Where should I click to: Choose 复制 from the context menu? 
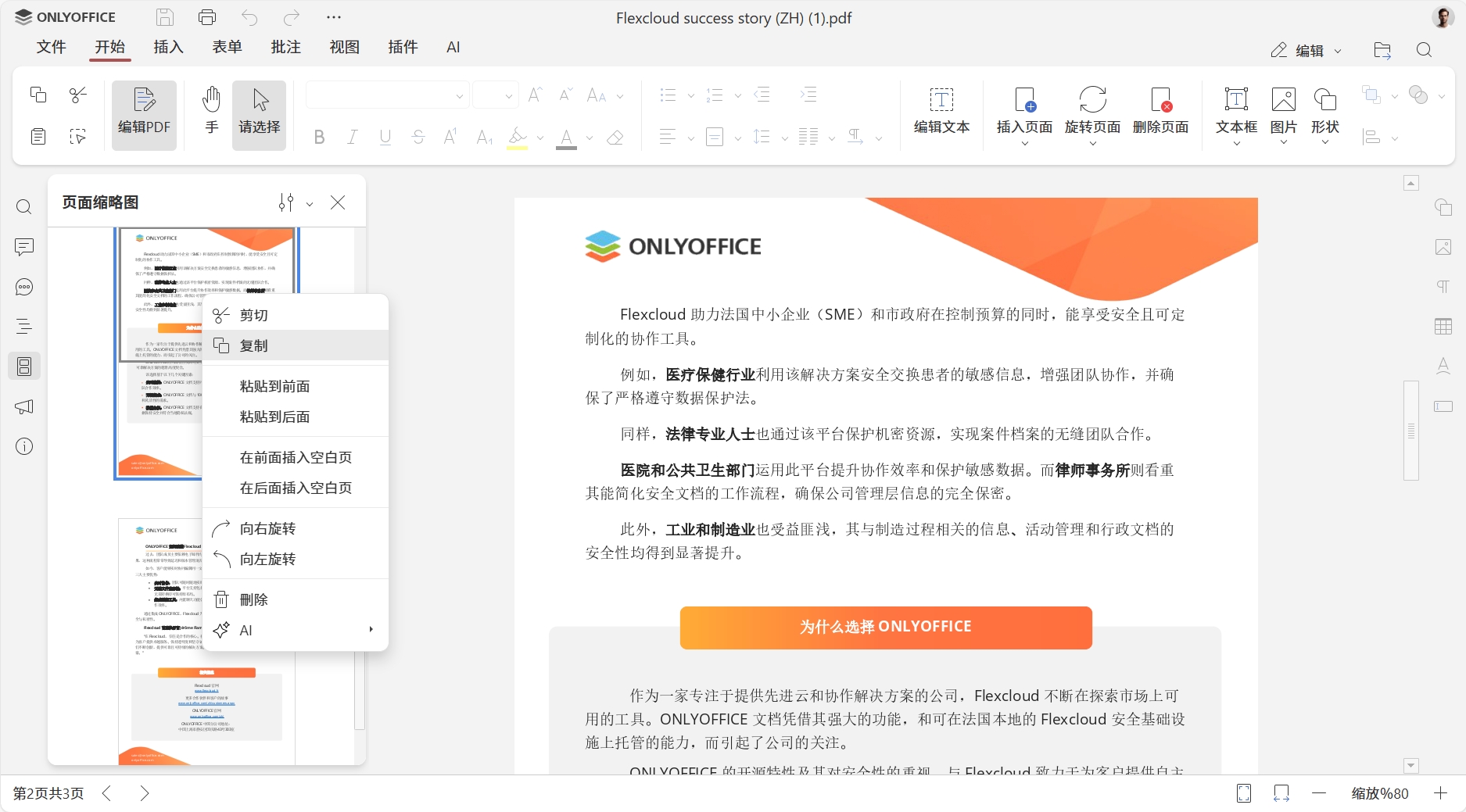pyautogui.click(x=296, y=345)
